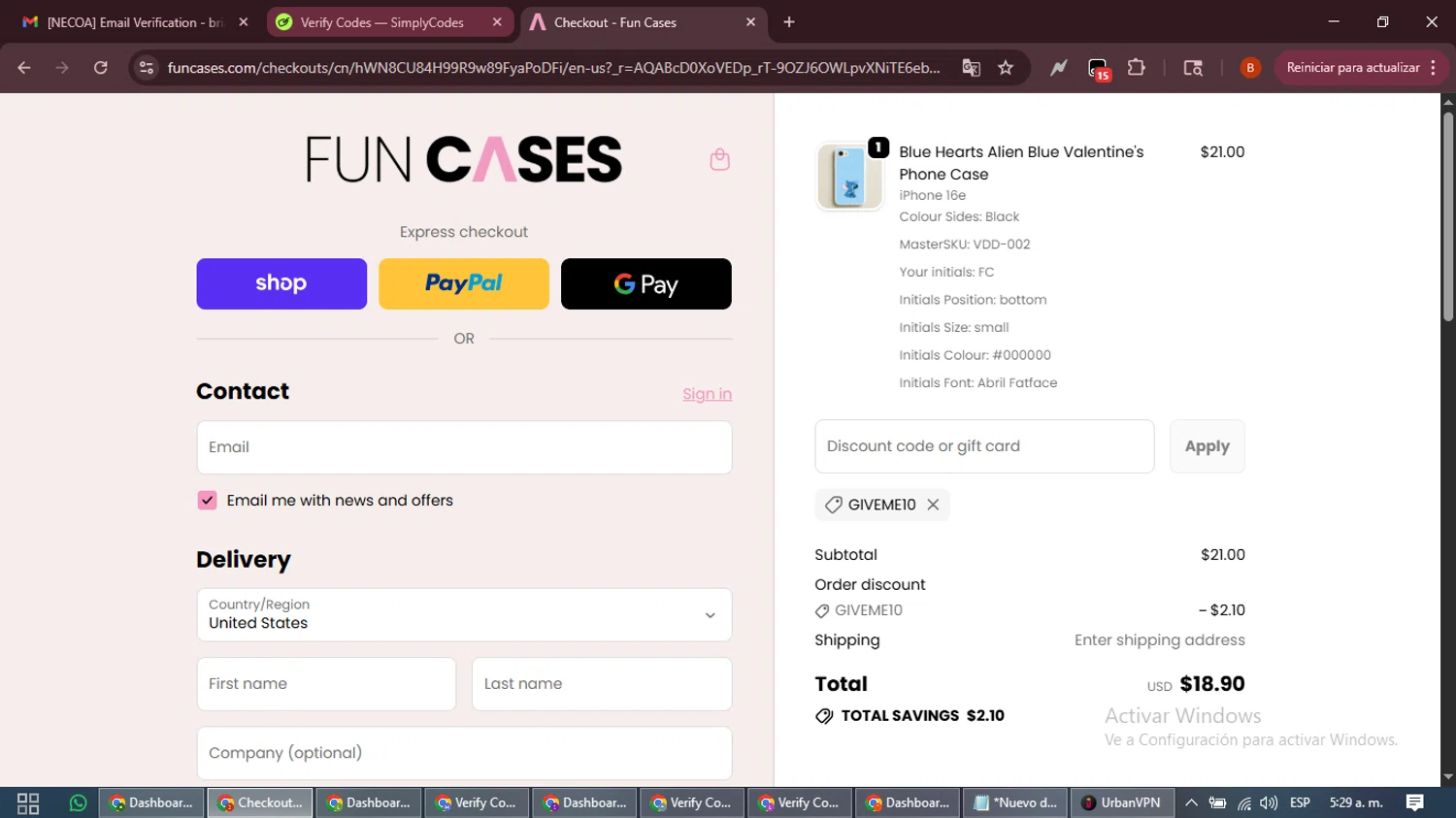Click the Blue Hearts Alien product title

click(x=1021, y=163)
